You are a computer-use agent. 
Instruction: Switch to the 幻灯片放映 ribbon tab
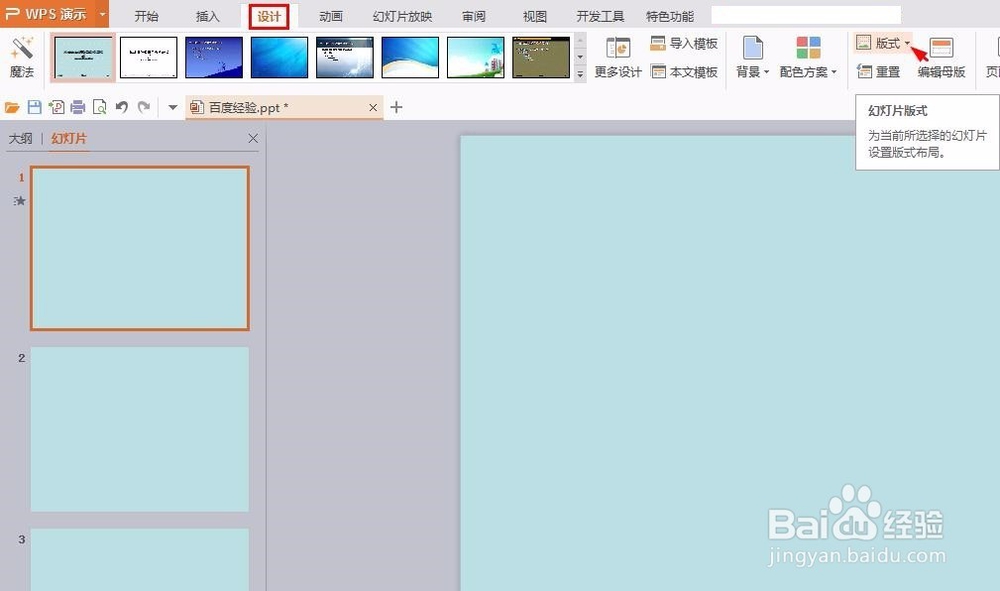[x=402, y=17]
